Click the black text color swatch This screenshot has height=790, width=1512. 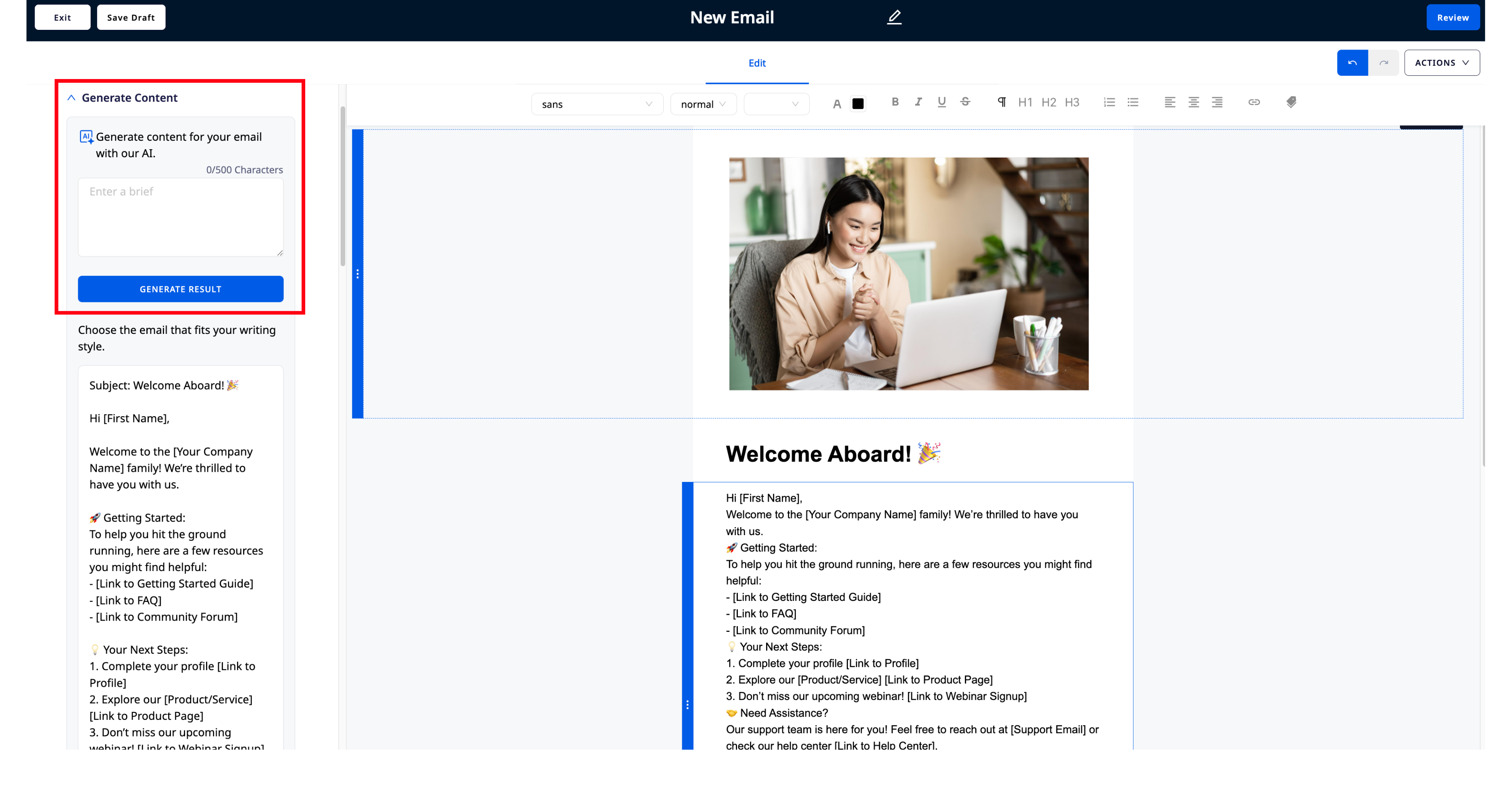click(858, 104)
